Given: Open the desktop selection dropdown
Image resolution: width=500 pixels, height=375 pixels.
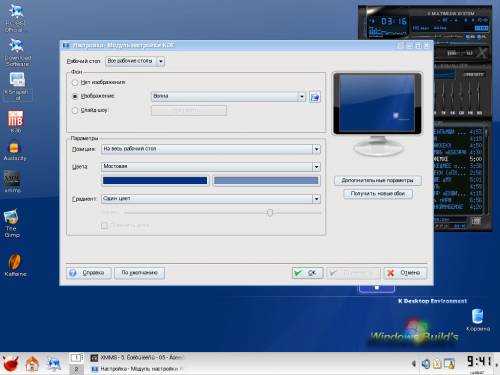Looking at the screenshot, I should tap(135, 61).
